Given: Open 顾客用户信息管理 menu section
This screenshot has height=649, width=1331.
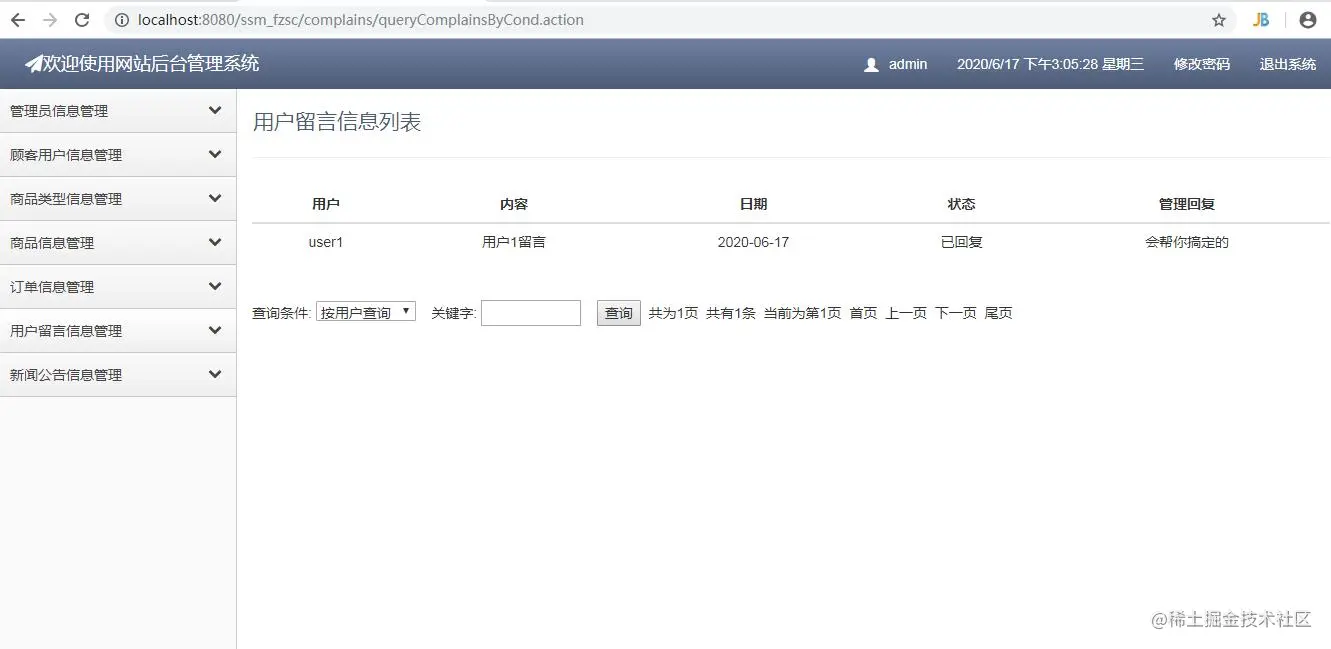Looking at the screenshot, I should [x=118, y=155].
